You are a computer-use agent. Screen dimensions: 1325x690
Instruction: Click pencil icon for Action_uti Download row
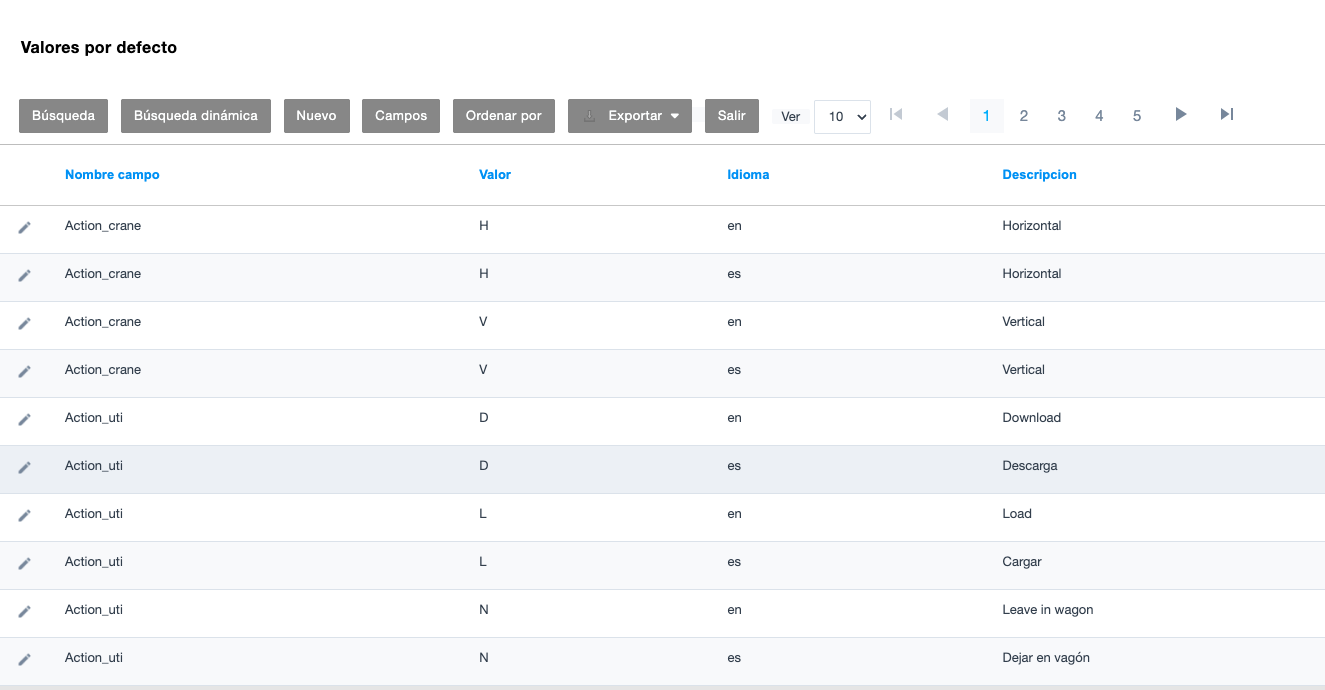(25, 419)
